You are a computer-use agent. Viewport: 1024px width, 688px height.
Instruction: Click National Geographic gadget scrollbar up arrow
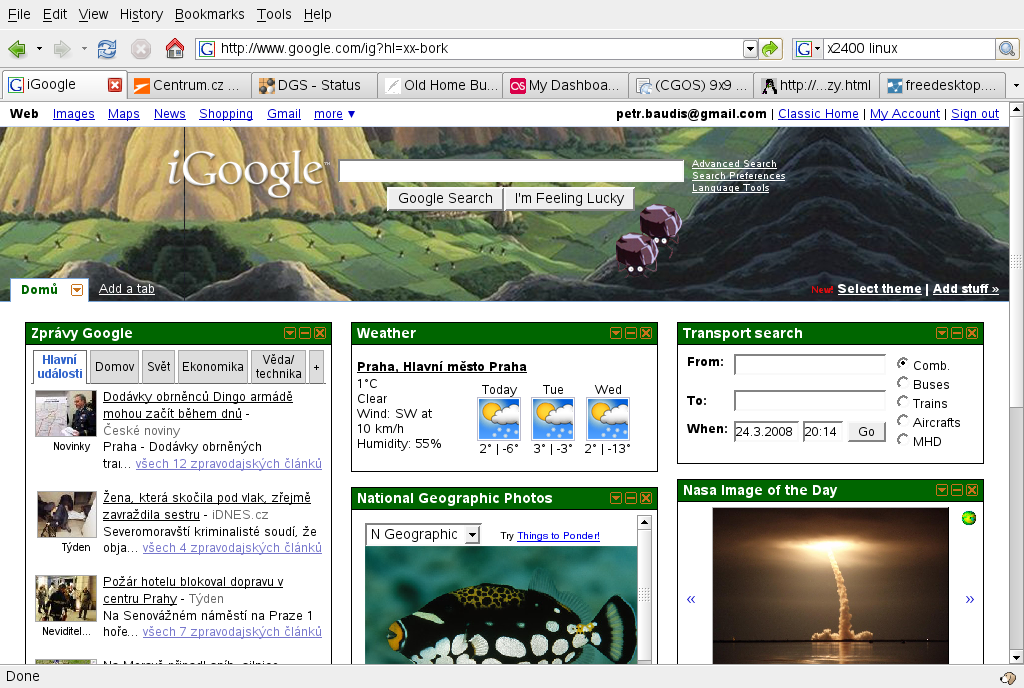pos(645,522)
